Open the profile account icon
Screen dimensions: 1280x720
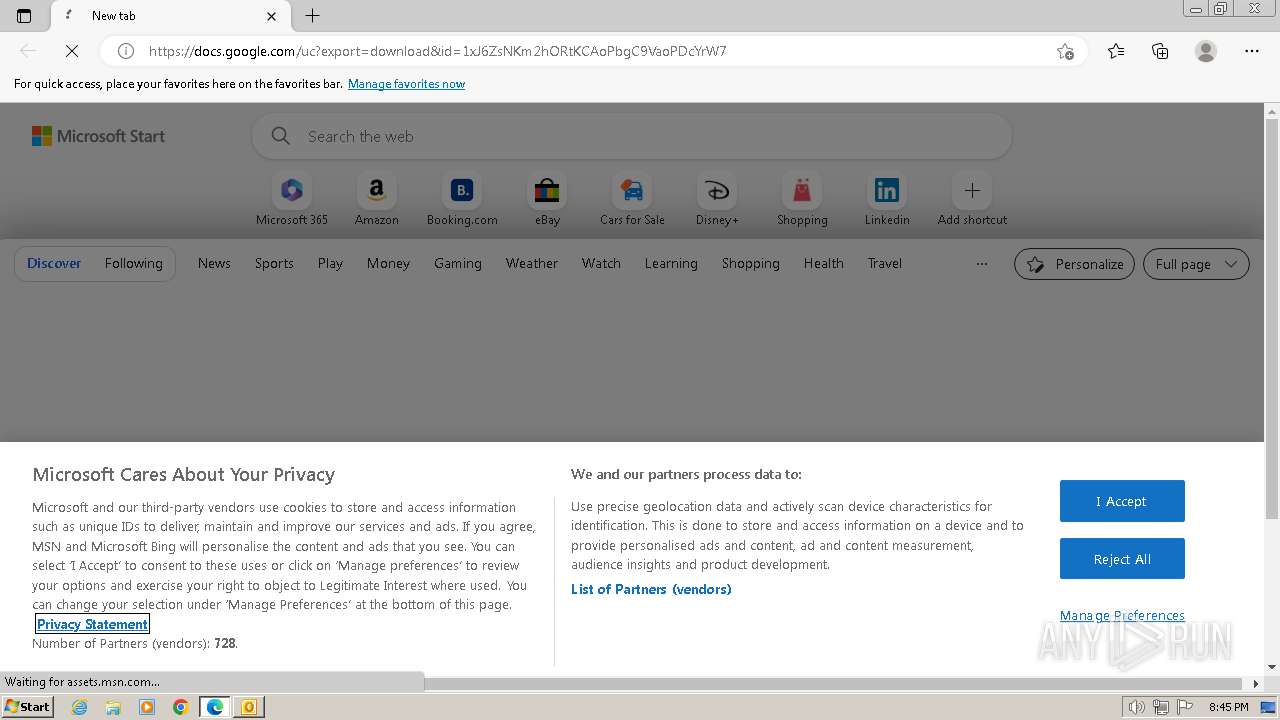(x=1206, y=51)
